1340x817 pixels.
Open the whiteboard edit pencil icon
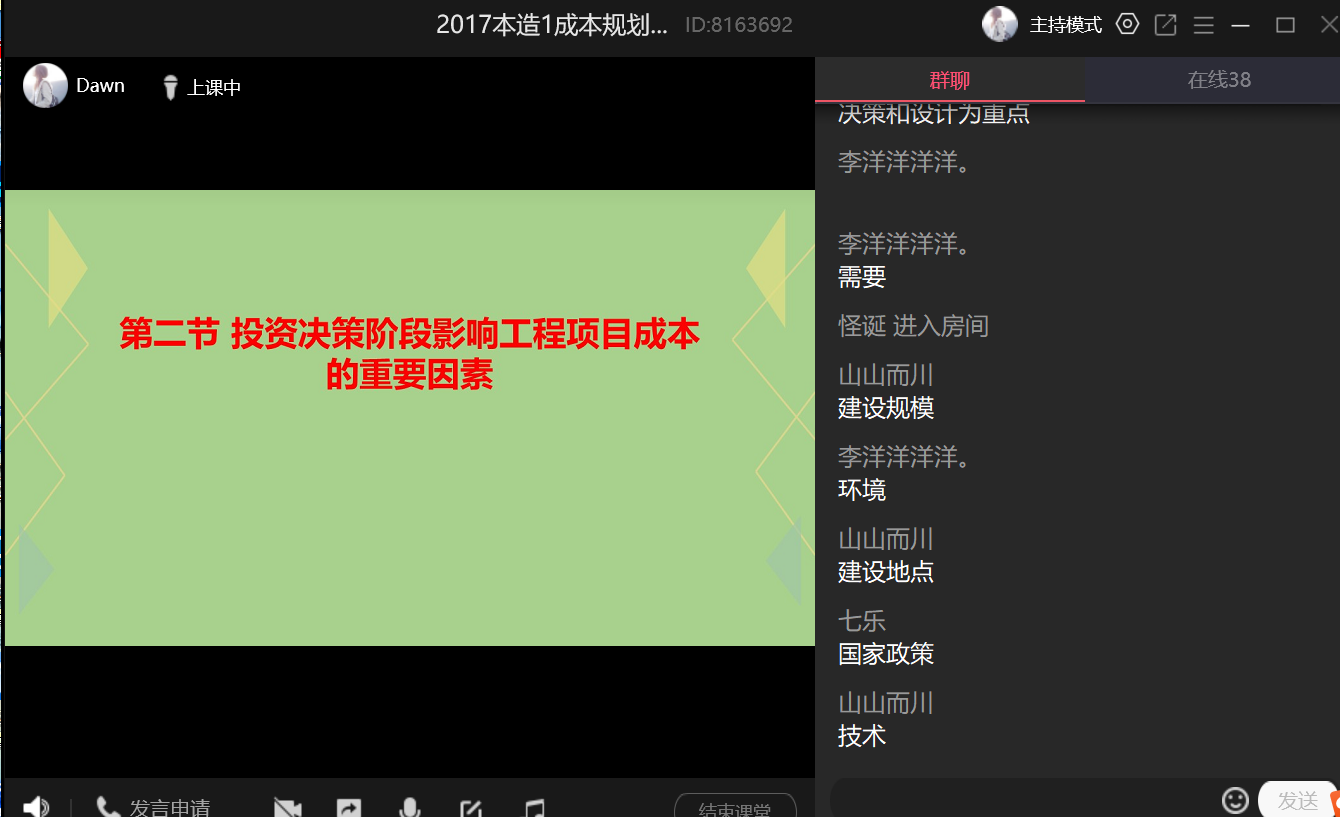coord(471,807)
